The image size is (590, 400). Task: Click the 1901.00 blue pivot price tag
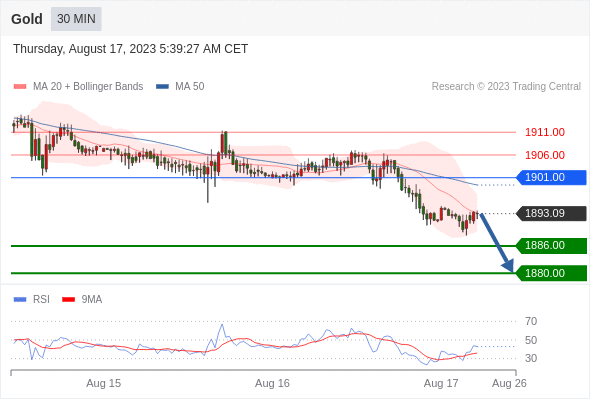click(551, 177)
